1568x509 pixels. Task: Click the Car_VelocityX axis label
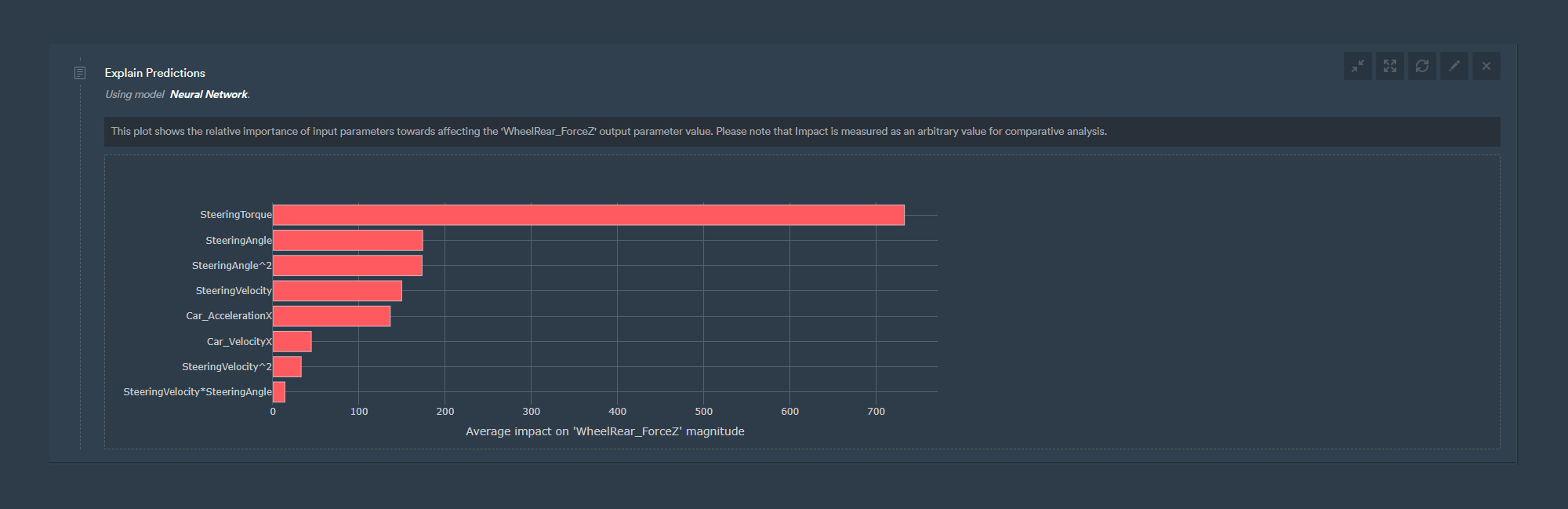[239, 341]
